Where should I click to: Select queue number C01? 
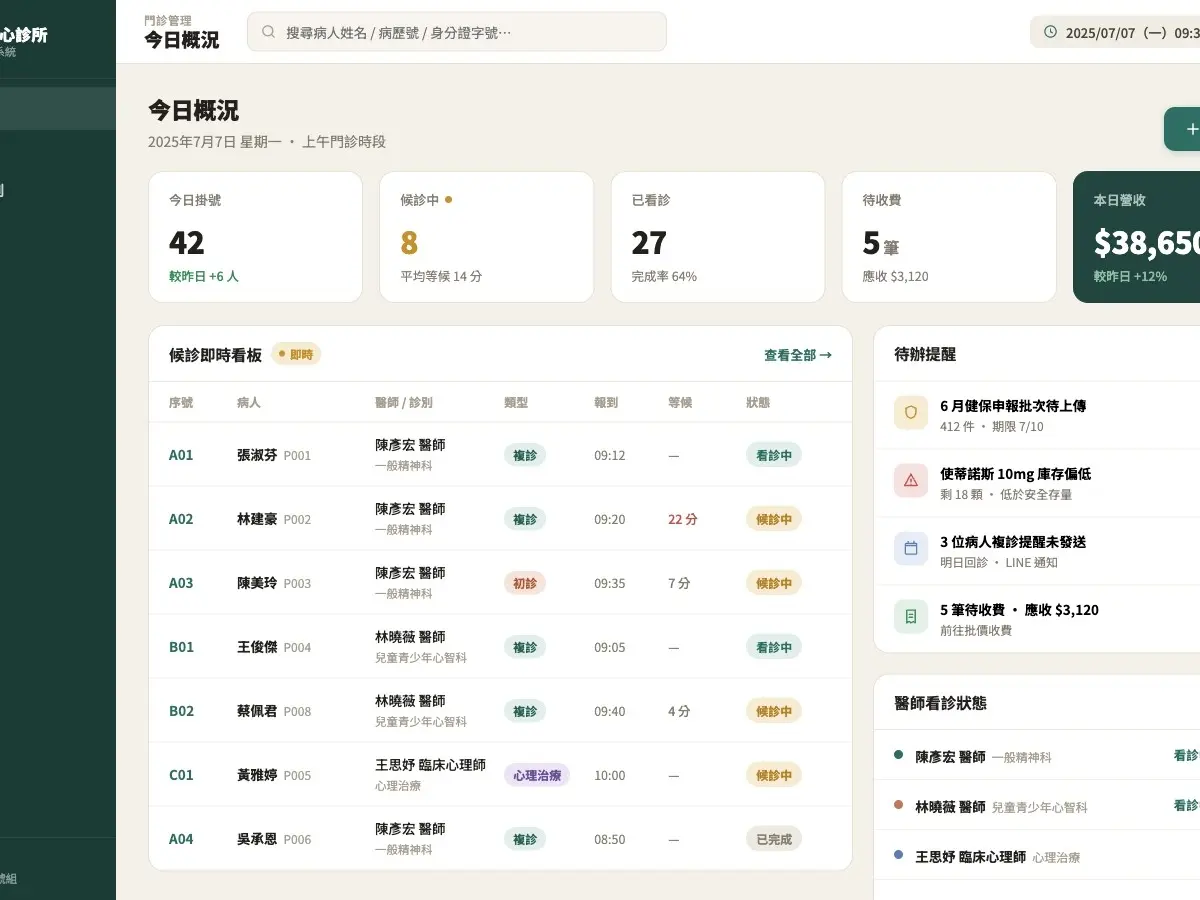pos(181,775)
